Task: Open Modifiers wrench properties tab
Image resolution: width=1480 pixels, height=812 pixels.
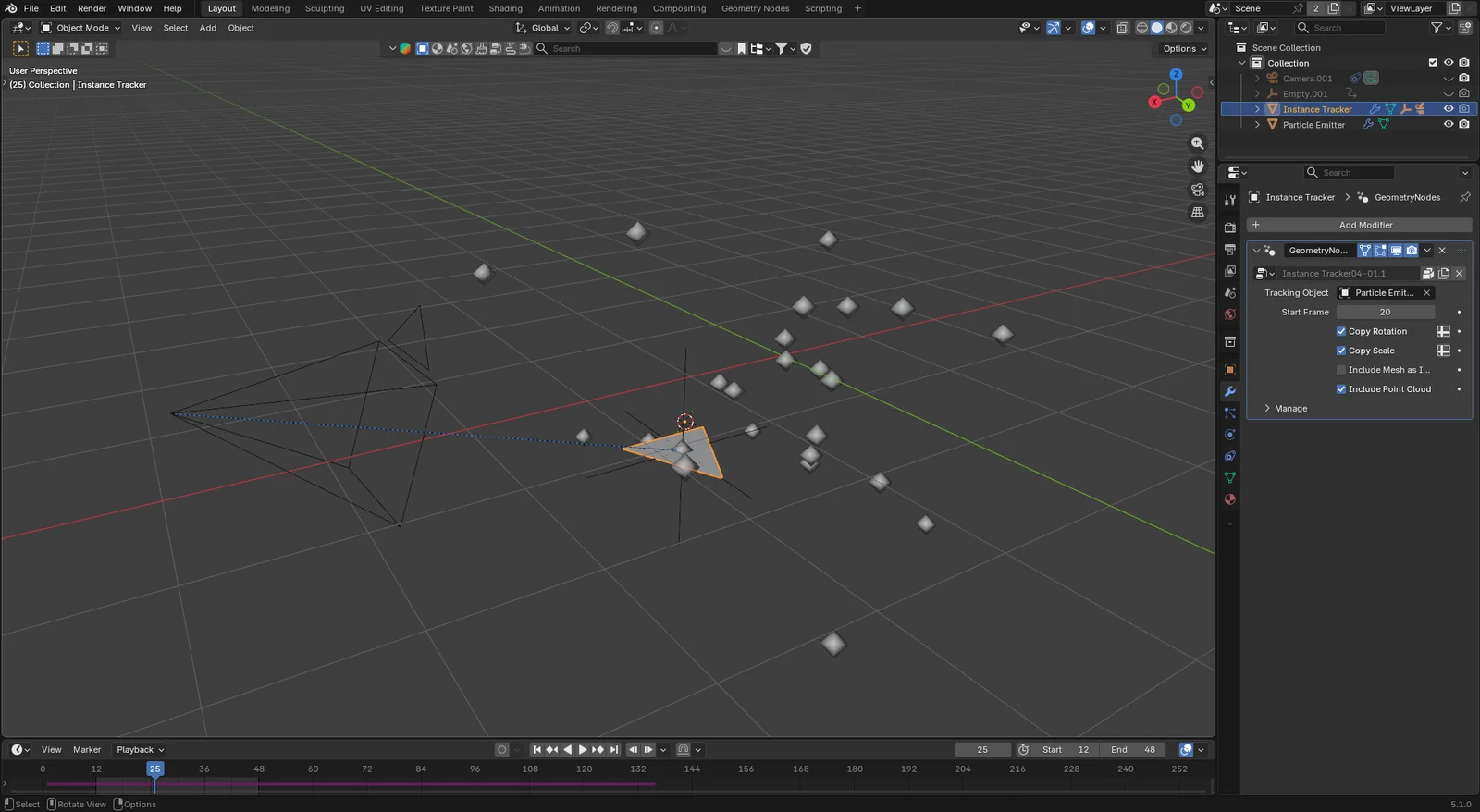Action: click(1229, 392)
